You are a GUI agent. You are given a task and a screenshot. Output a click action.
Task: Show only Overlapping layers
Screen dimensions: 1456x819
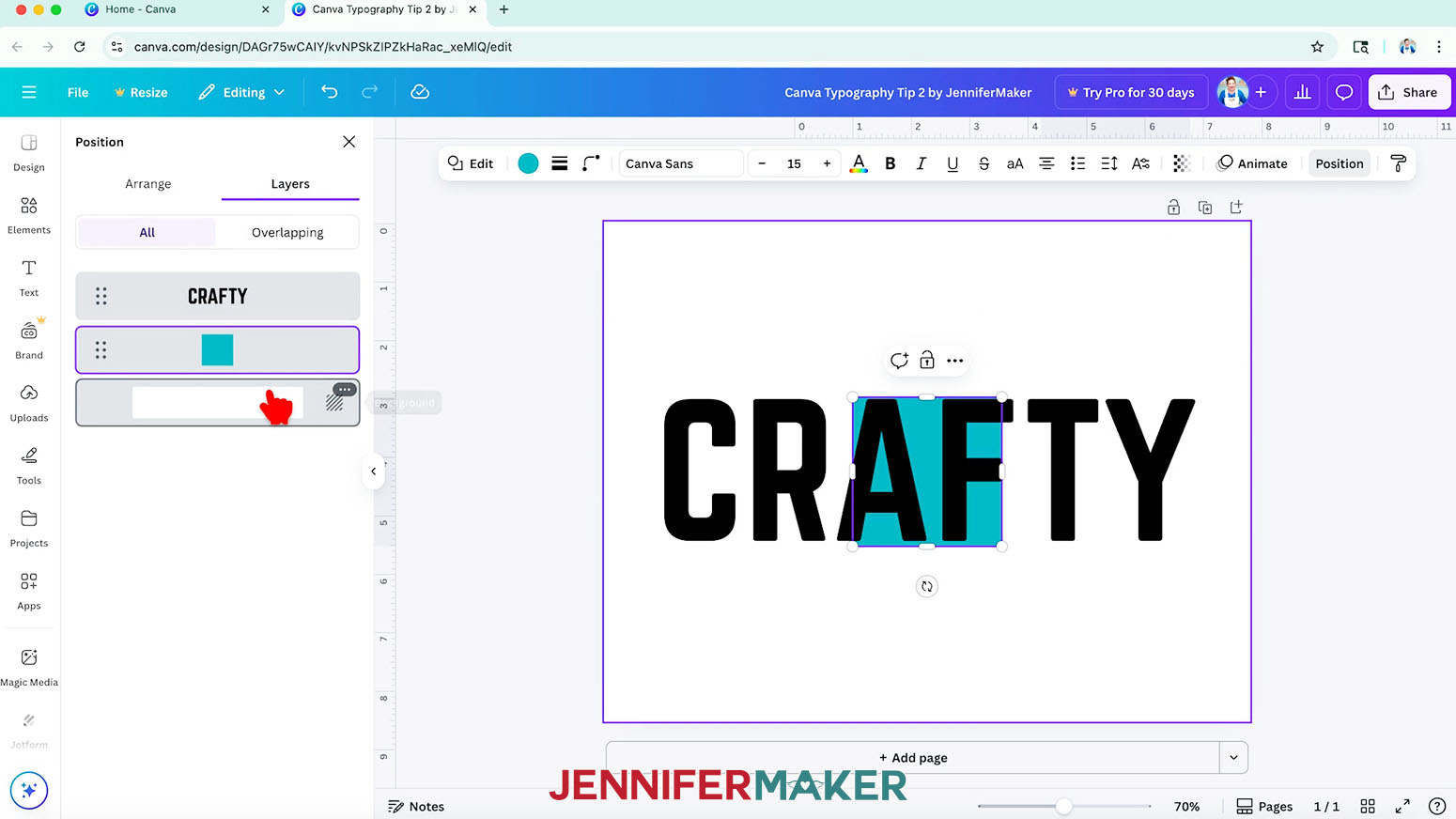point(287,232)
